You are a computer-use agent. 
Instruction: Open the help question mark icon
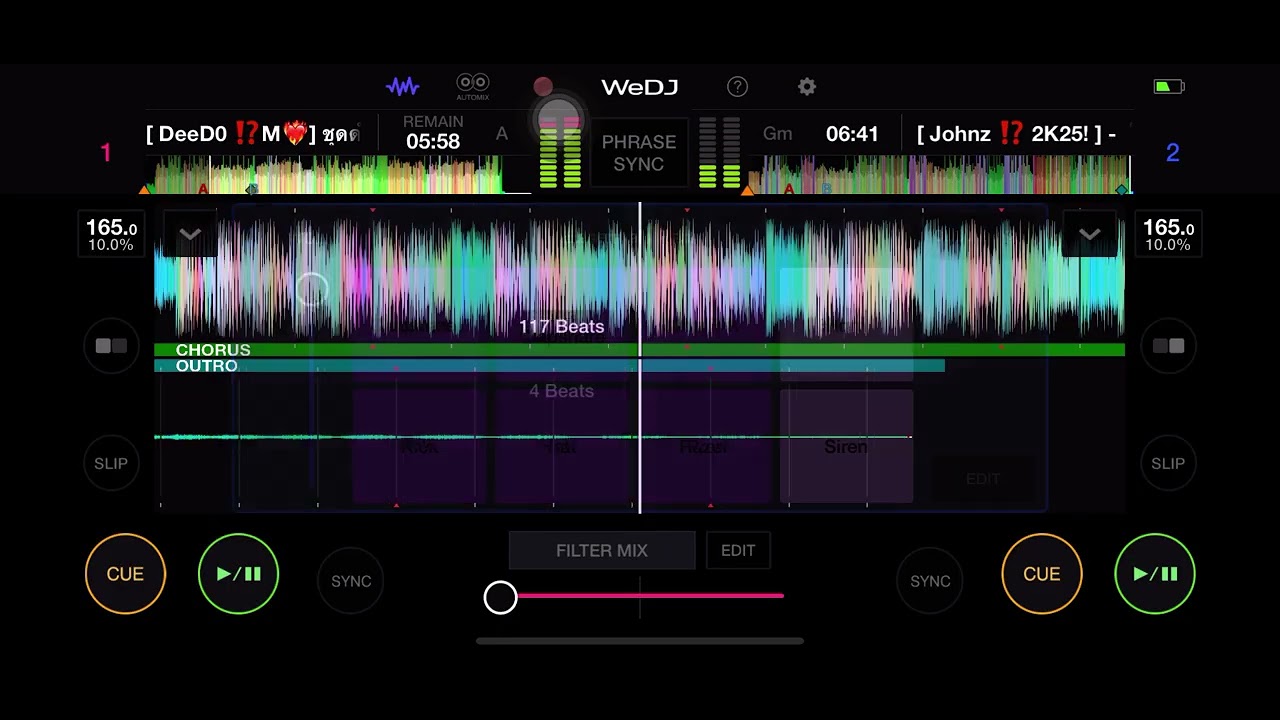737,87
